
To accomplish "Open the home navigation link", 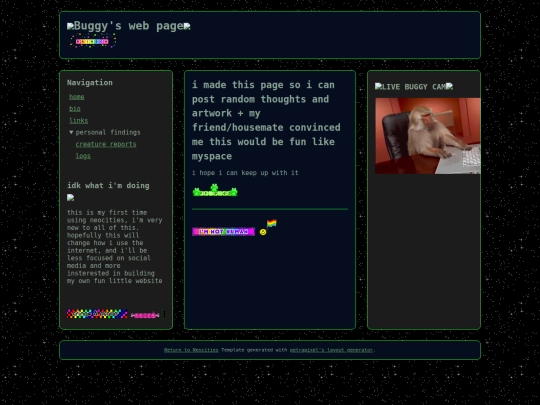I will click(76, 97).
